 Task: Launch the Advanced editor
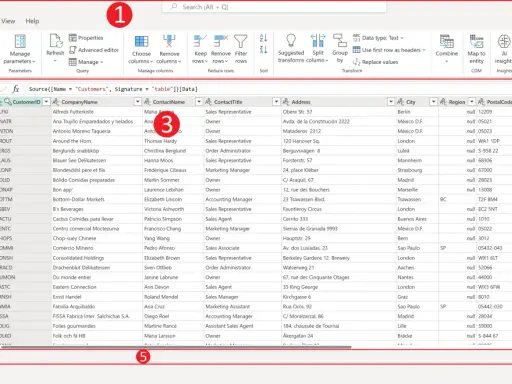[94, 50]
